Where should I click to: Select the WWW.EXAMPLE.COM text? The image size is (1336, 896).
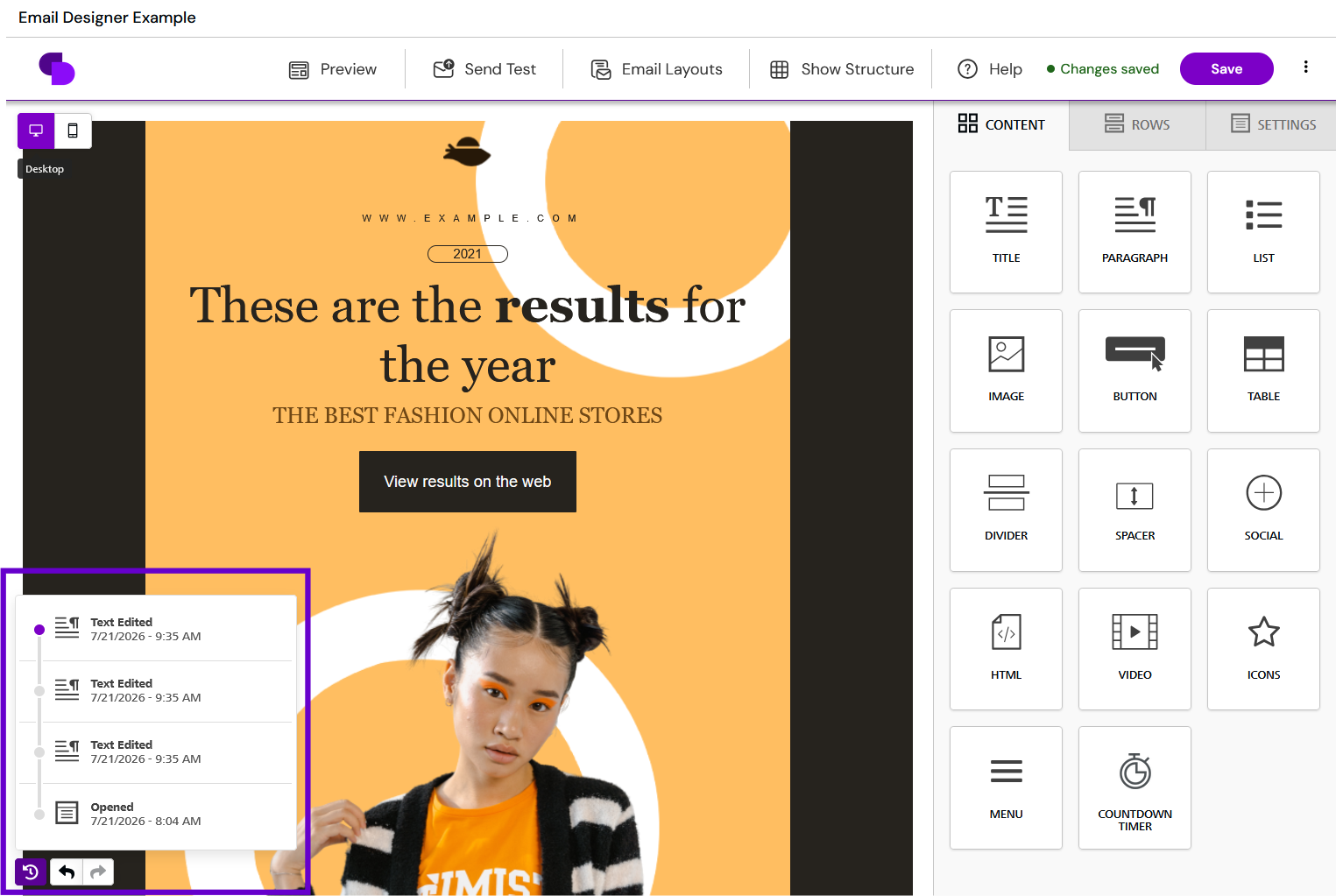click(x=470, y=218)
